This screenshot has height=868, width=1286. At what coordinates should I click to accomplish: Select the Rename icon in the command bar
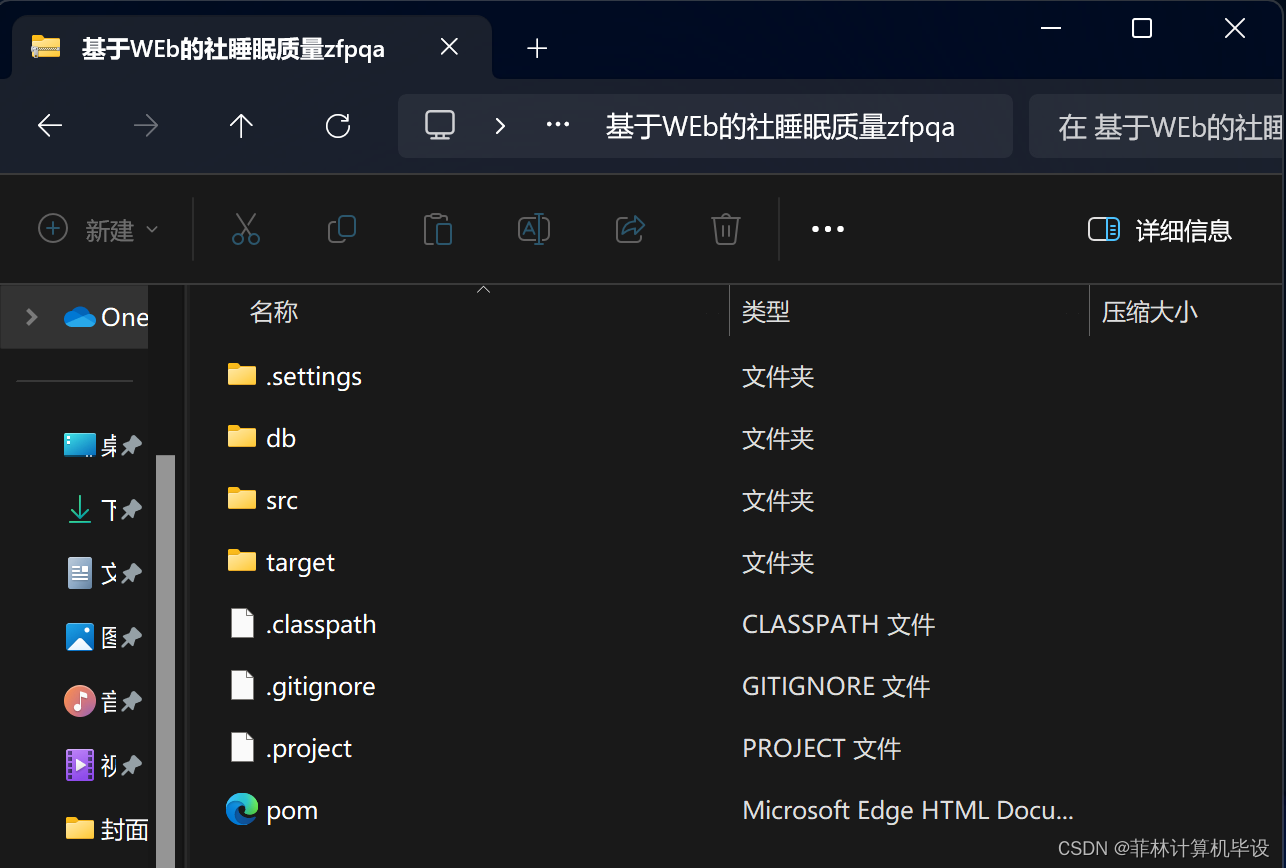pyautogui.click(x=534, y=229)
